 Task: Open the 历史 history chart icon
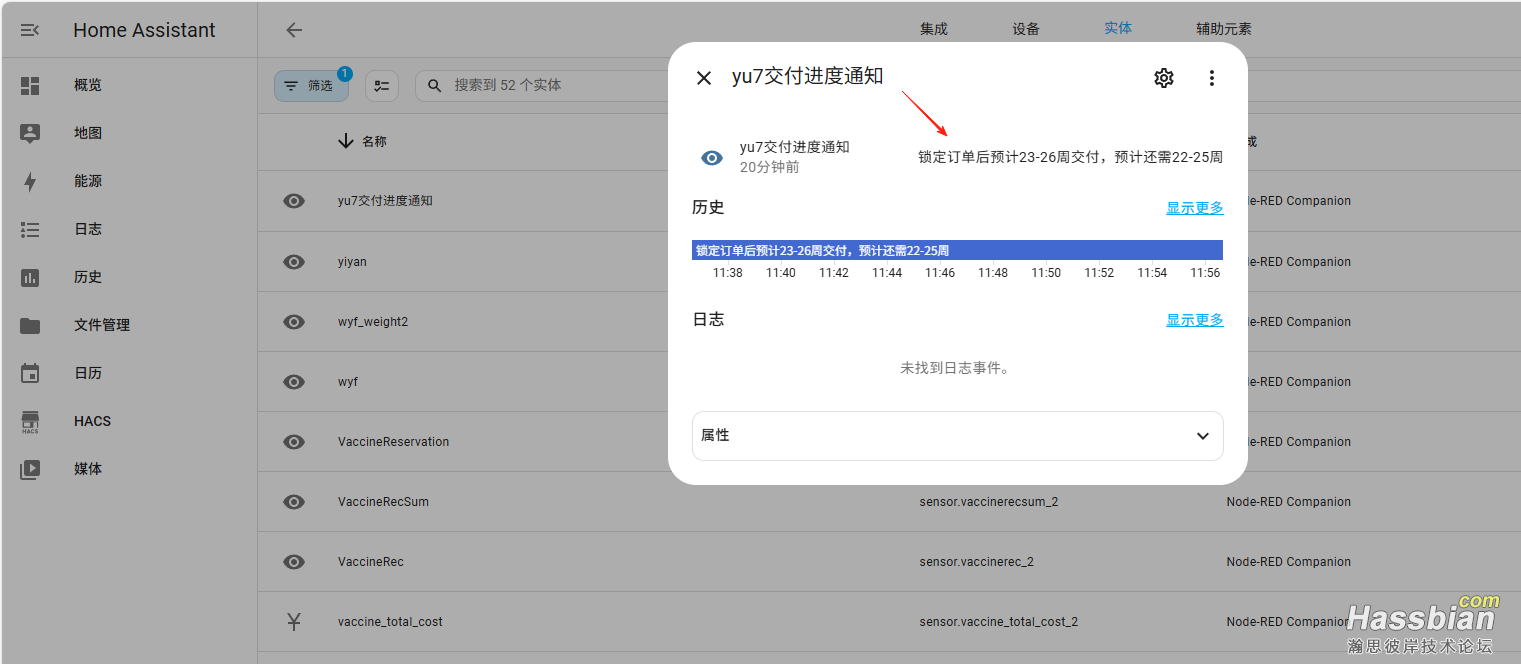coord(30,277)
